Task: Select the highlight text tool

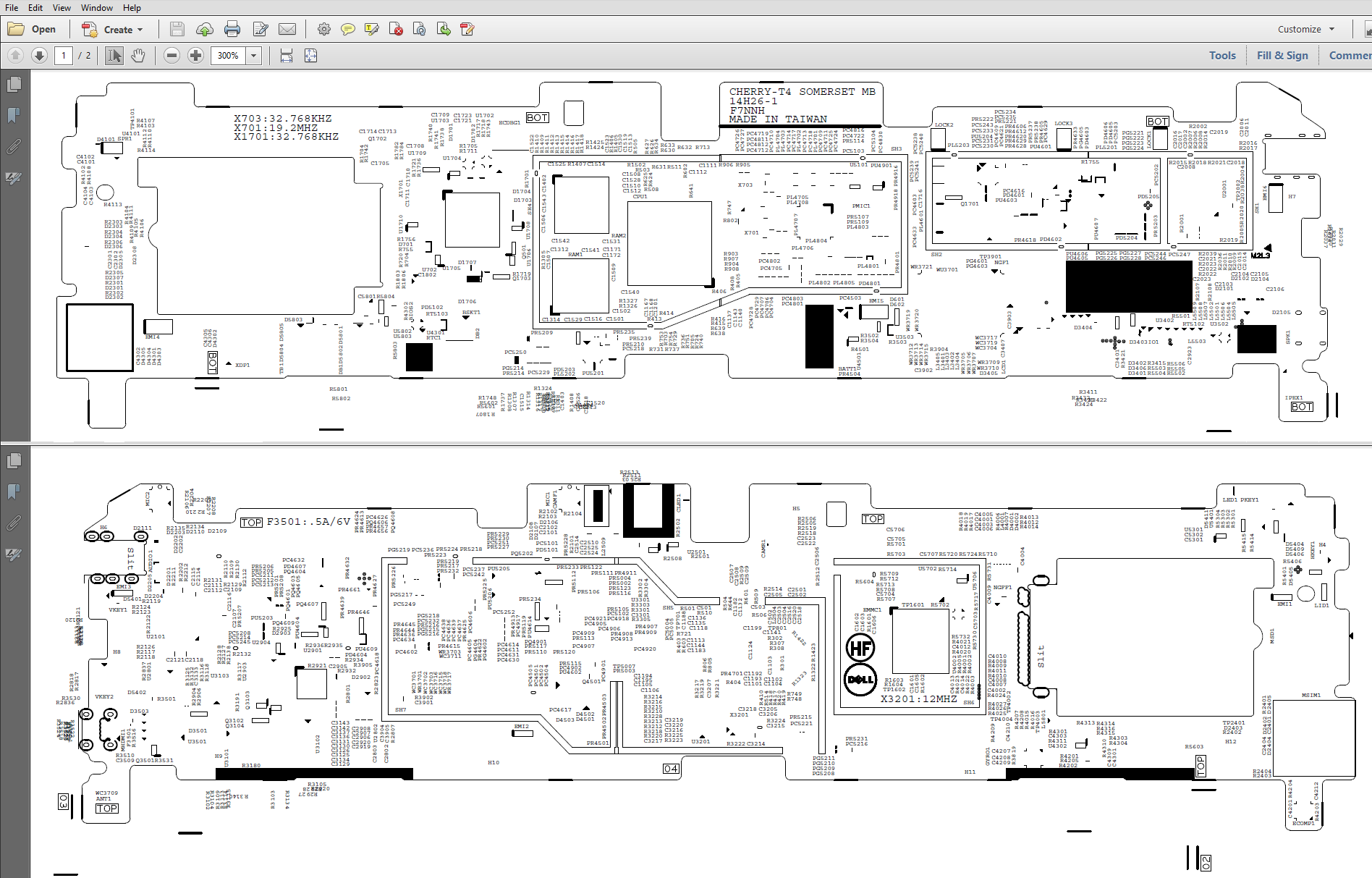Action: coord(372,30)
